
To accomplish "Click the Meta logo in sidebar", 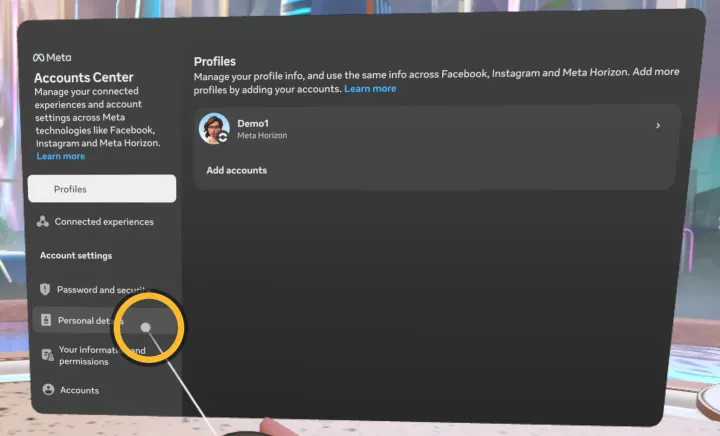I will (52, 57).
